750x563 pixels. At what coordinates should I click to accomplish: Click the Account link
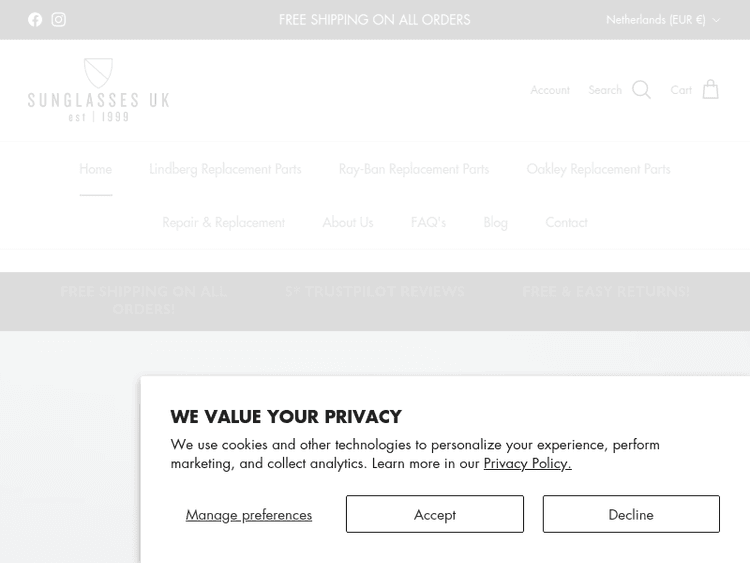click(x=549, y=90)
